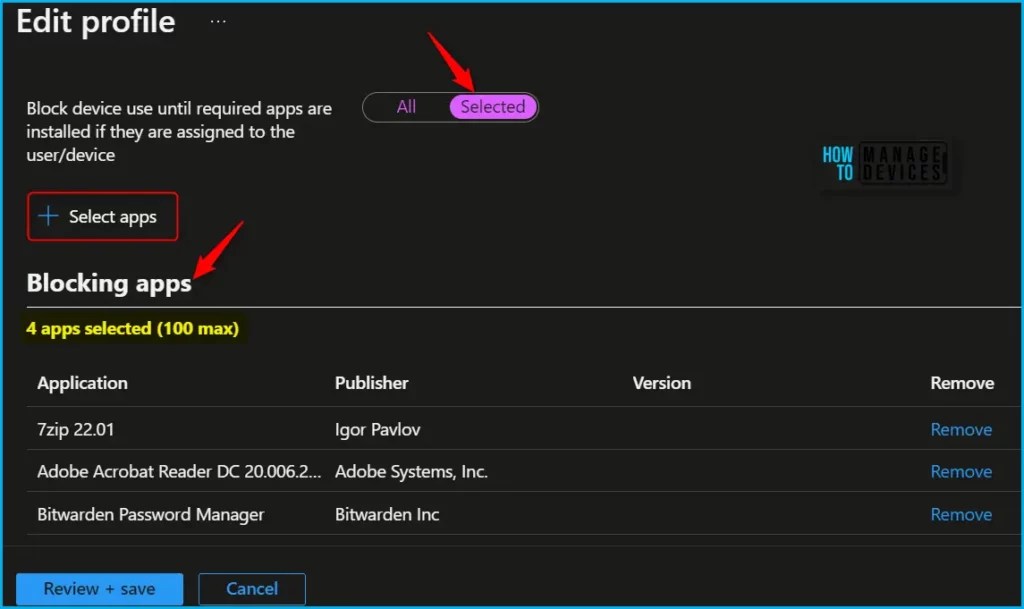Remove Bitwarden Password Manager entry
This screenshot has width=1024, height=609.
960,514
